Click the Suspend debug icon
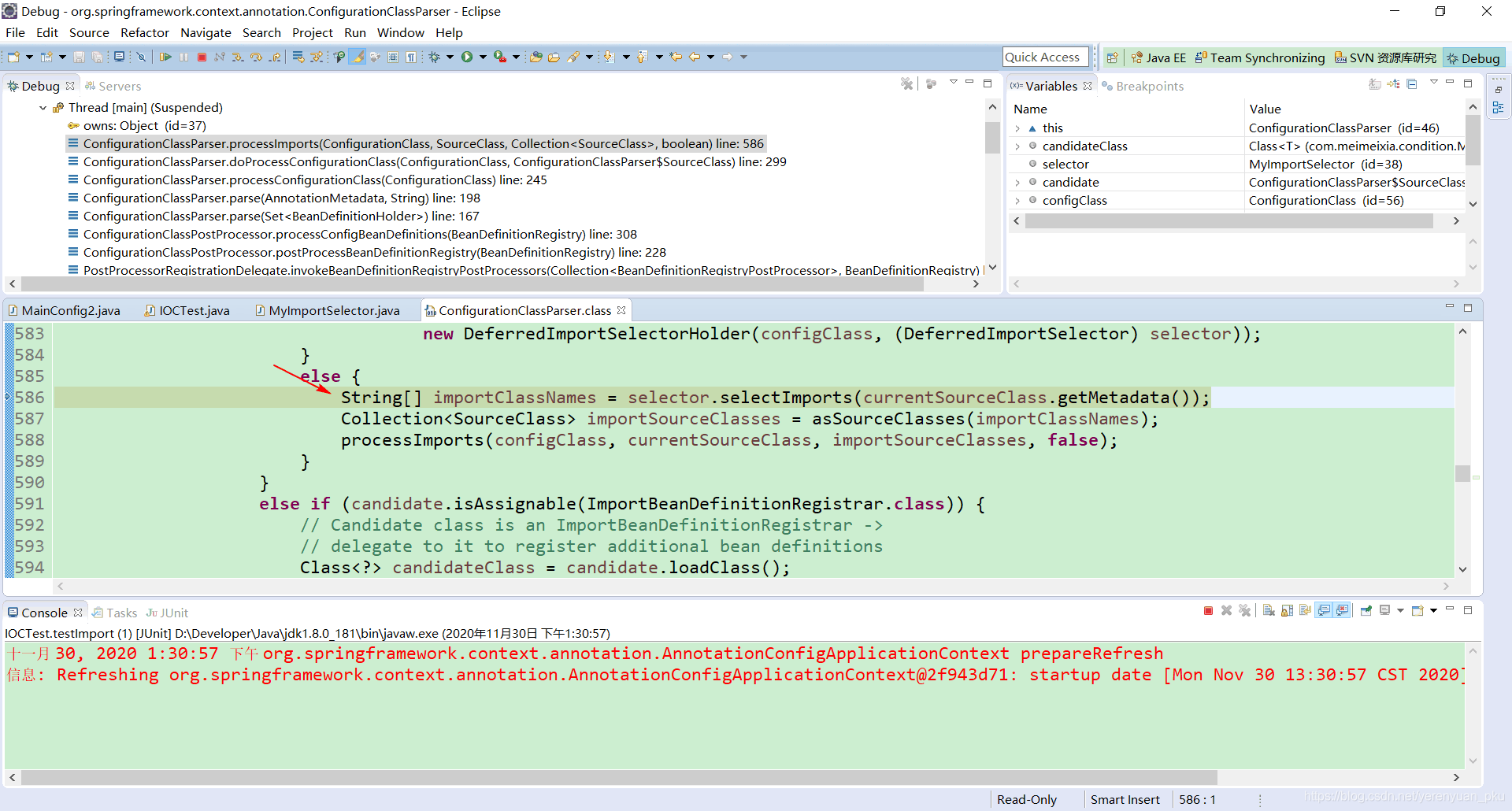This screenshot has width=1512, height=811. pyautogui.click(x=183, y=57)
